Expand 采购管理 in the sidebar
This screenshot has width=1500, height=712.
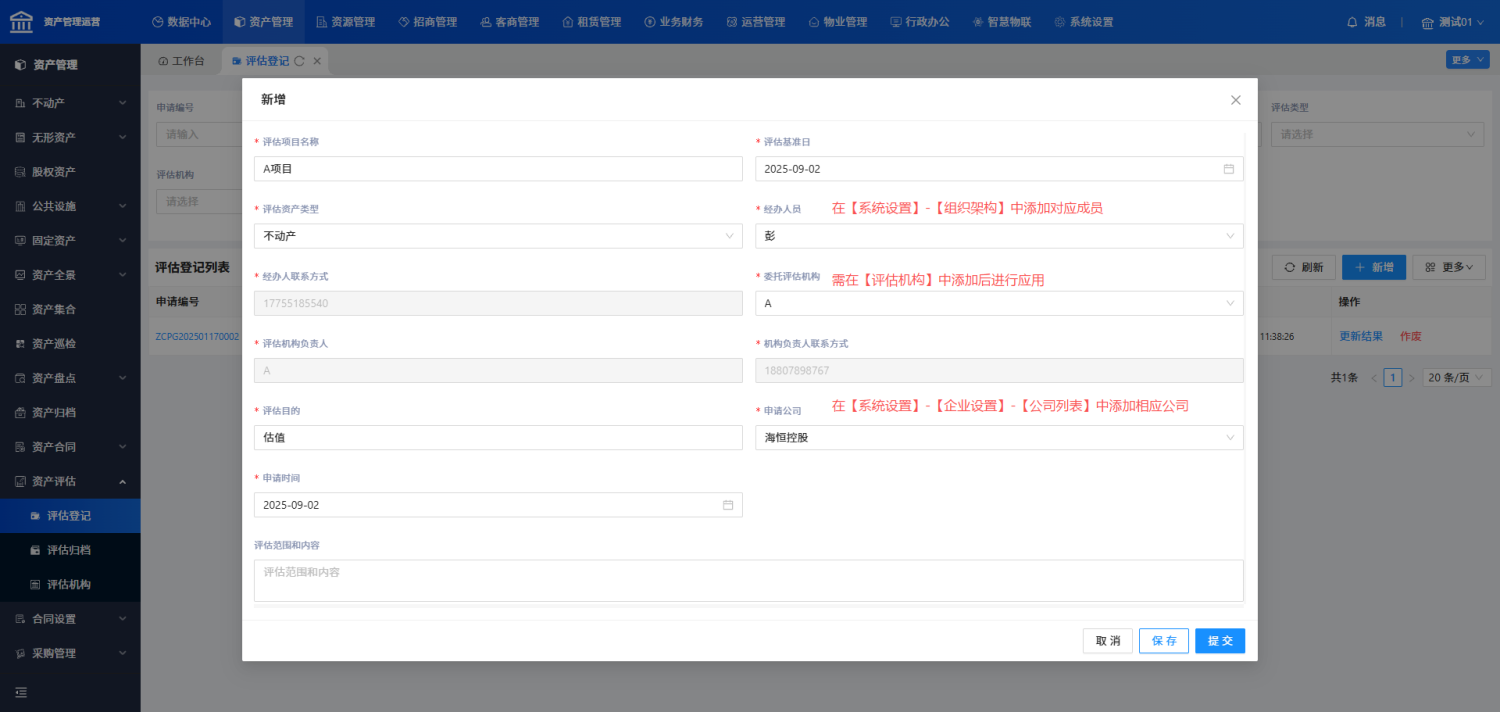tap(70, 653)
